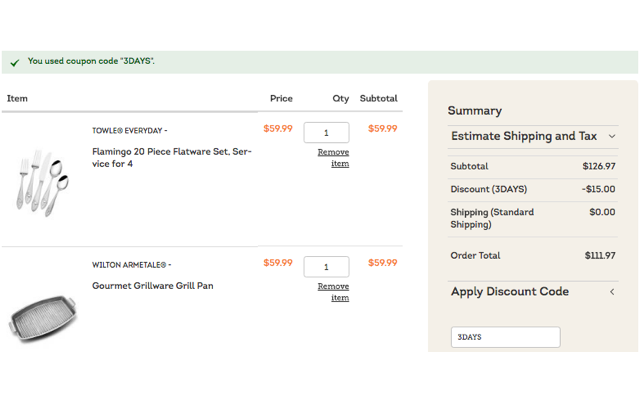Click the Apply Discount Code heading

[509, 292]
